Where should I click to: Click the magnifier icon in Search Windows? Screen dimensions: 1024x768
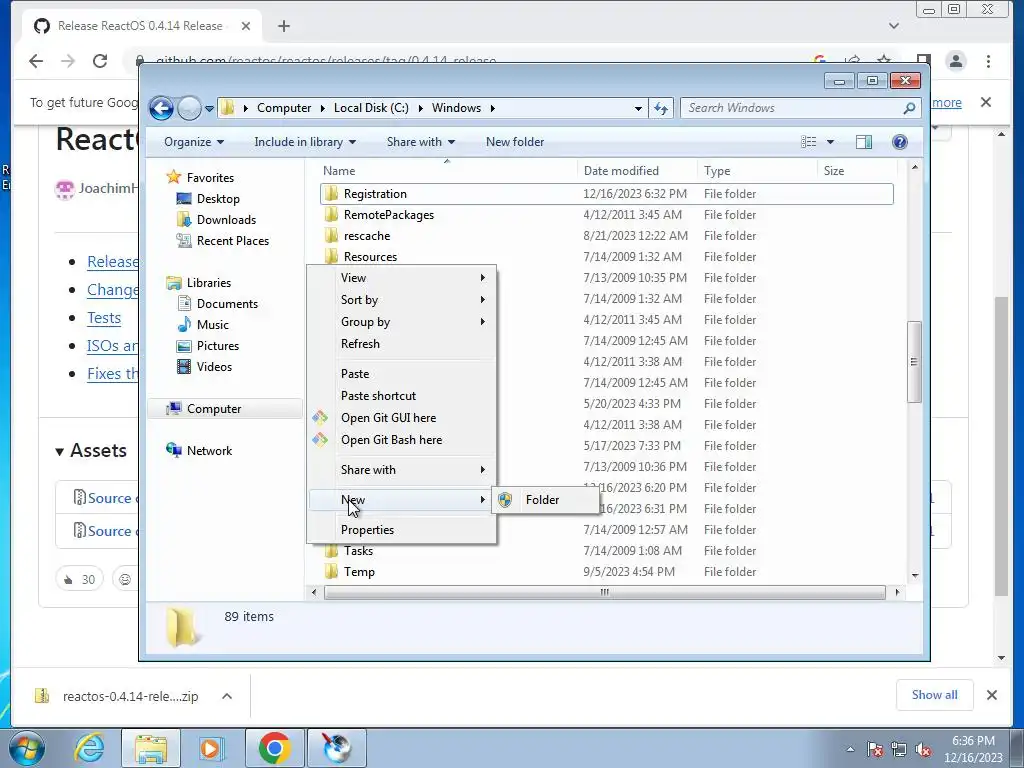pos(909,108)
